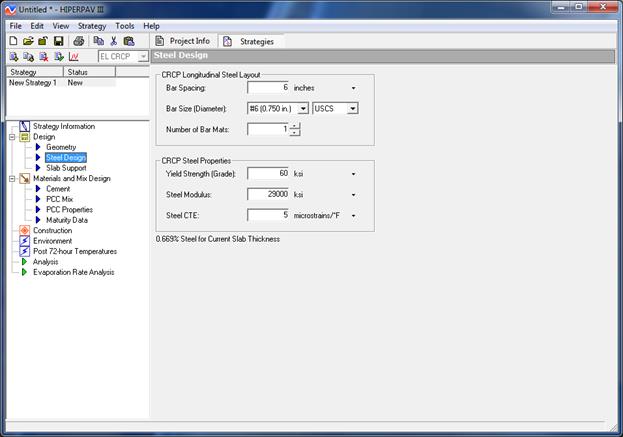Click the Materials and Mix Design icon
The width and height of the screenshot is (623, 437).
[x=25, y=179]
